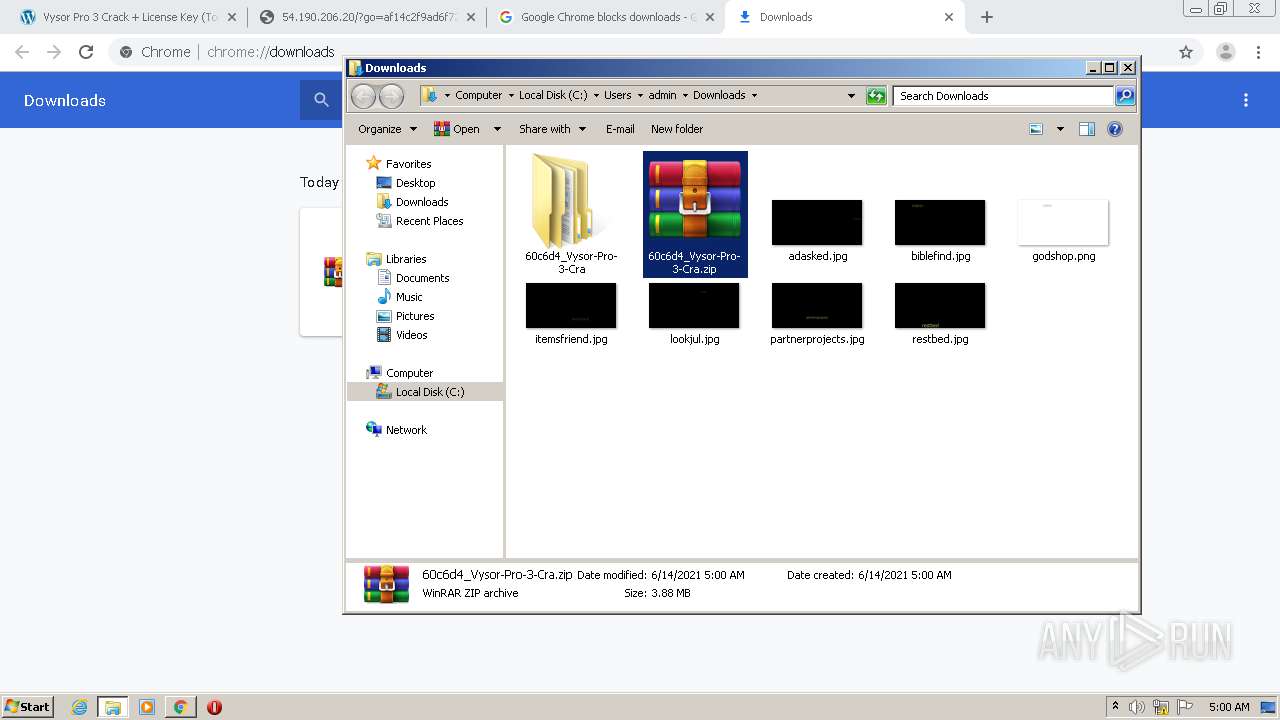Bookmark this page star icon
This screenshot has width=1280, height=720.
click(1186, 52)
